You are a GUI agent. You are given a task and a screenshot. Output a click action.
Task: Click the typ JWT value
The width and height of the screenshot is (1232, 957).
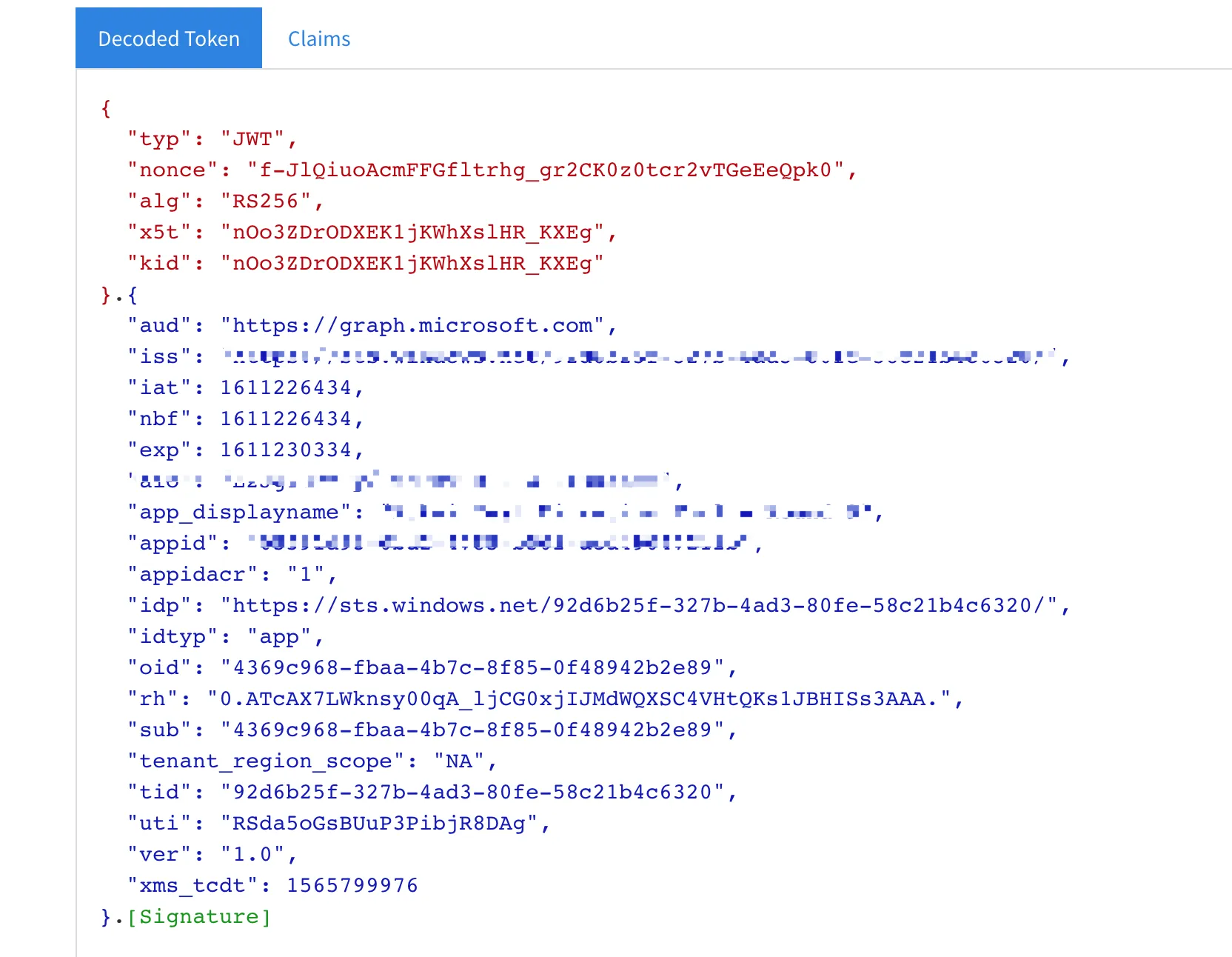click(252, 139)
